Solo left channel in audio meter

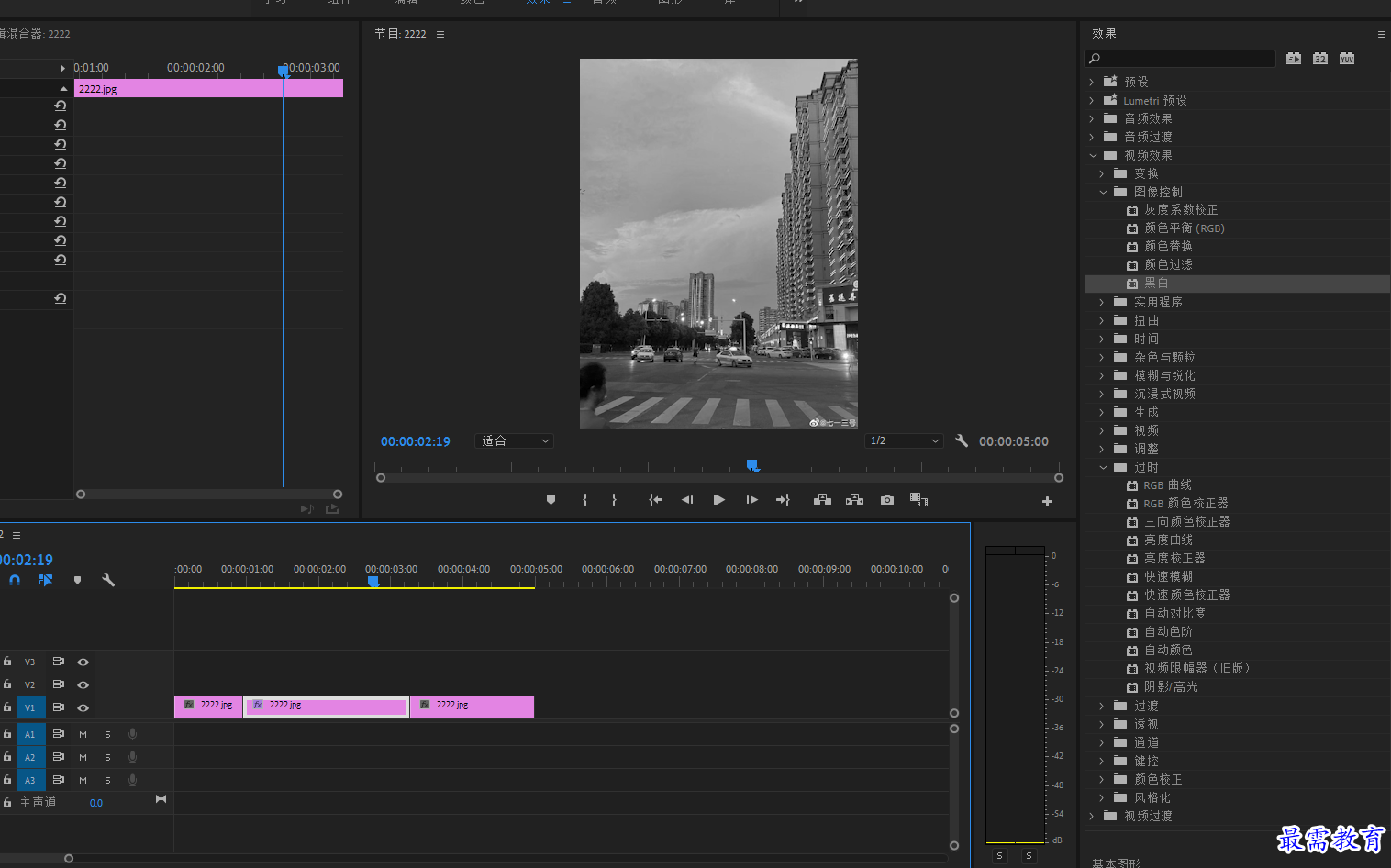click(1000, 855)
